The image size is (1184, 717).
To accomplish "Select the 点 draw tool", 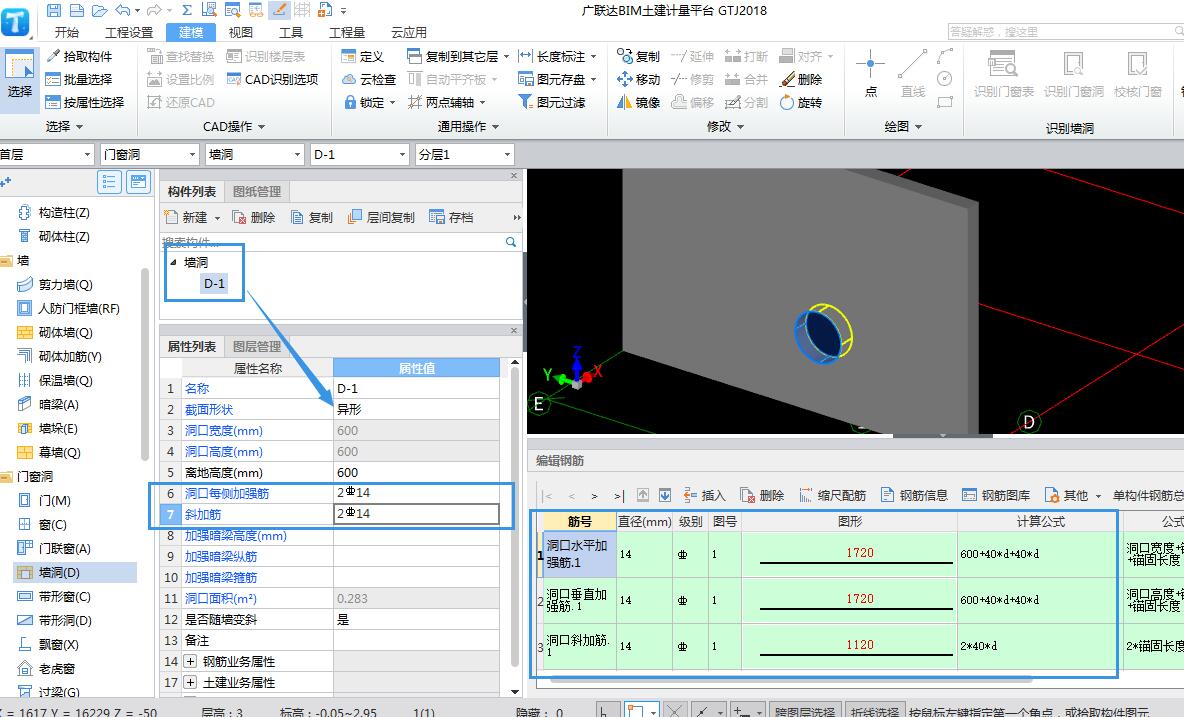I will (x=871, y=74).
